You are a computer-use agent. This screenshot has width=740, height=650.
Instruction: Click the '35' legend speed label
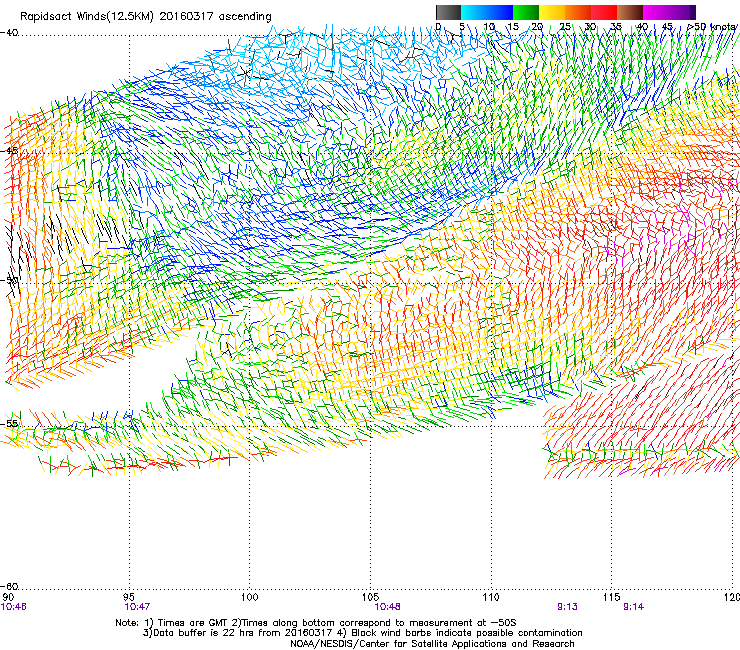tap(616, 26)
